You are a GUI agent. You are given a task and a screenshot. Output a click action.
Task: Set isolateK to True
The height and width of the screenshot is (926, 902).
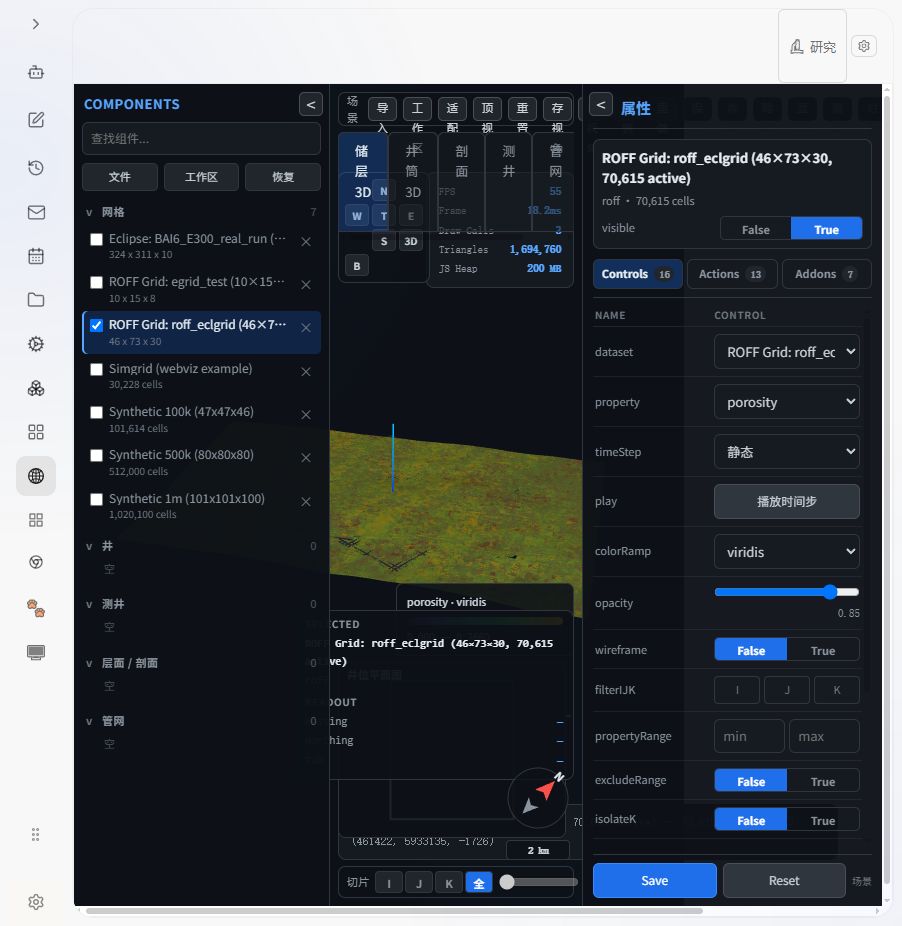click(823, 820)
